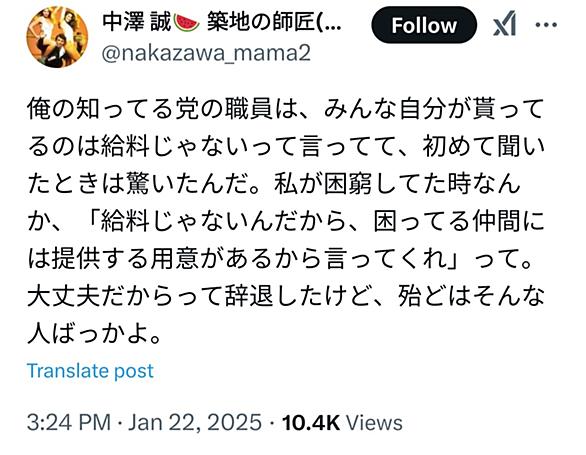Open the 3:24 PM timestamp link

point(69,422)
